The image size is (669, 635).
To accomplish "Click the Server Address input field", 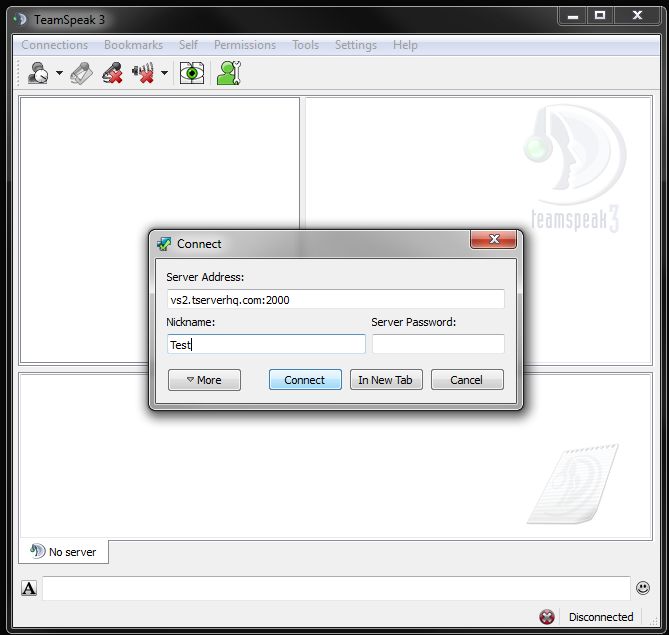I will [336, 299].
